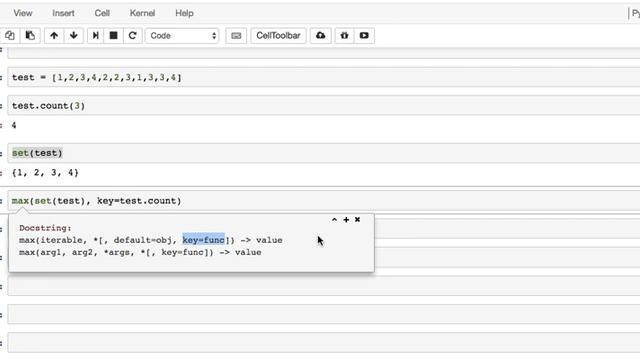Click the bug/gift toolbar icon

point(344,36)
